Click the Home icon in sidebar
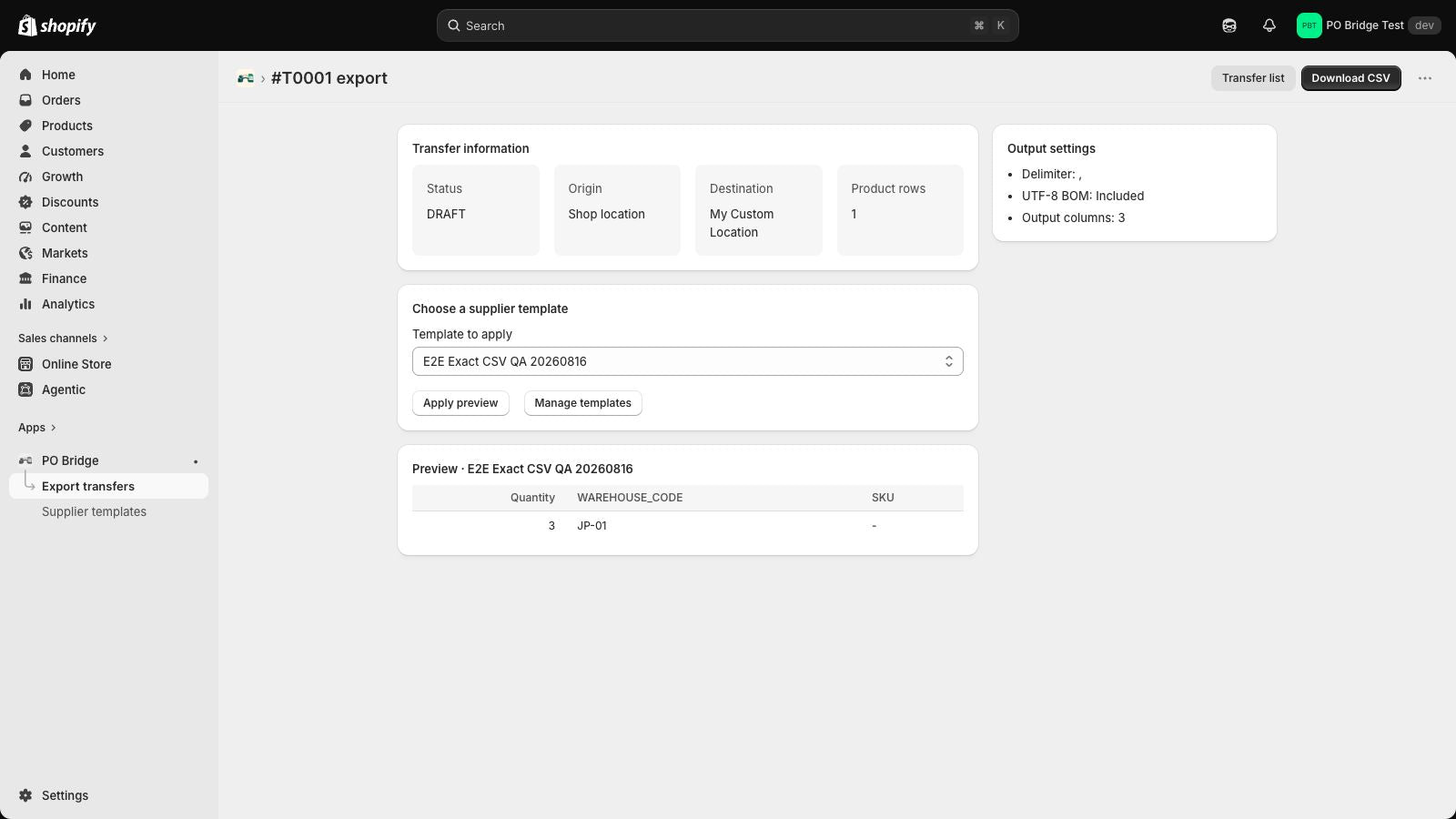The height and width of the screenshot is (819, 1456). 25,75
